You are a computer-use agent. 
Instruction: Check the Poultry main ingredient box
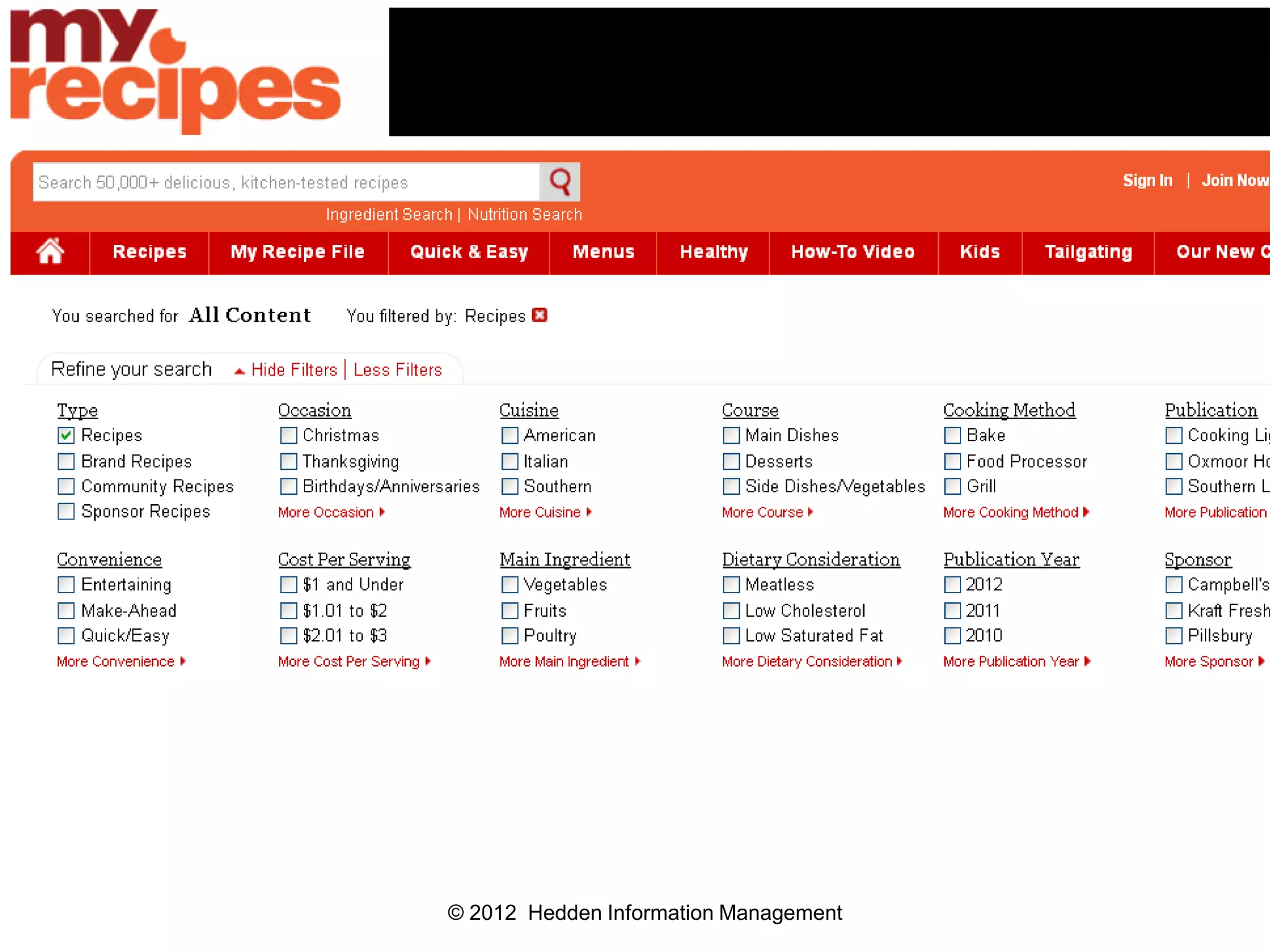510,636
